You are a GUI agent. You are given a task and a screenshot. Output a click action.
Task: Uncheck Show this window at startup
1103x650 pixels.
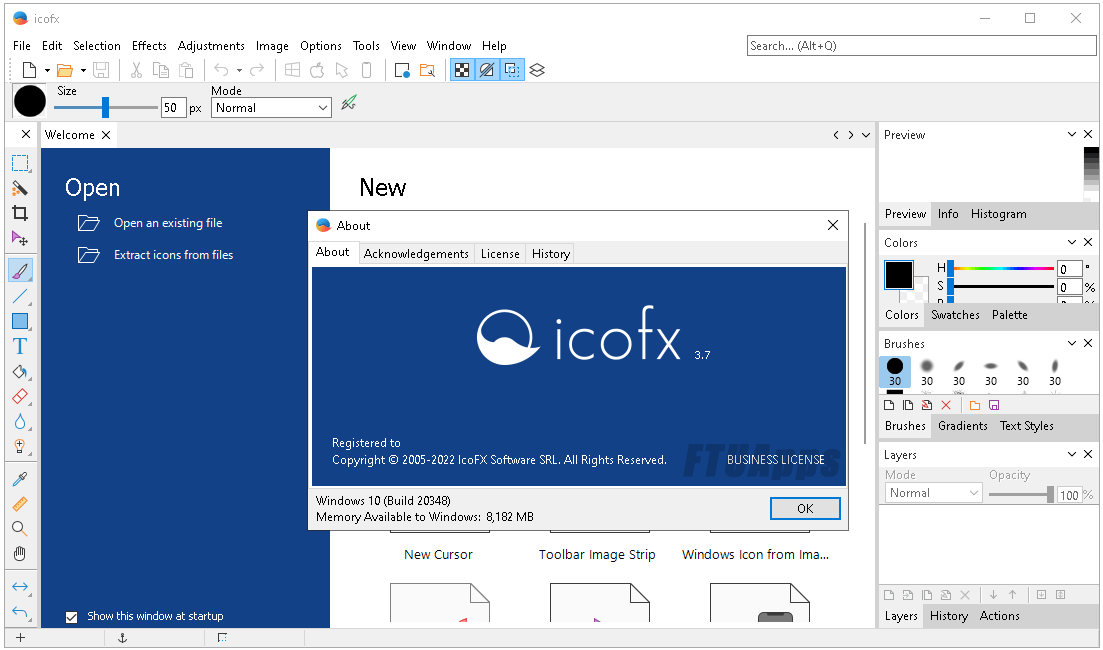(72, 617)
